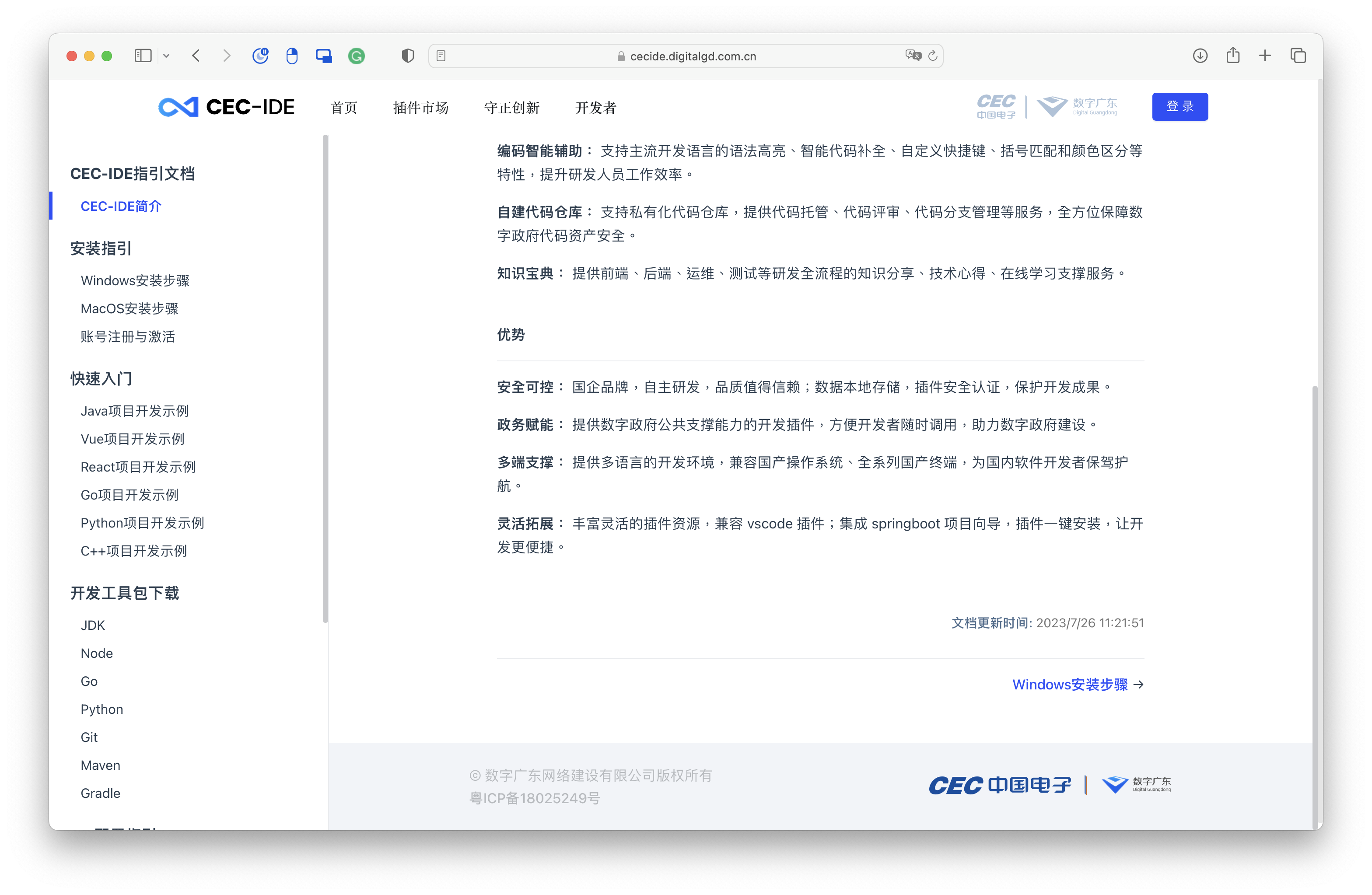Viewport: 1372px width, 895px height.
Task: Open the Grammarly extension icon
Action: click(356, 55)
